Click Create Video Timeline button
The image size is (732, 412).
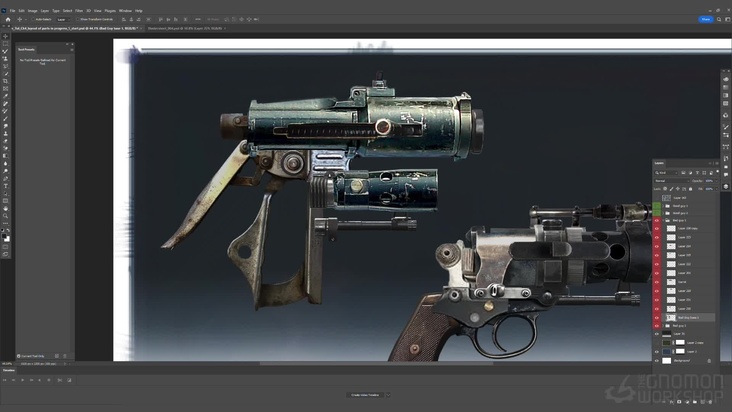(x=365, y=395)
